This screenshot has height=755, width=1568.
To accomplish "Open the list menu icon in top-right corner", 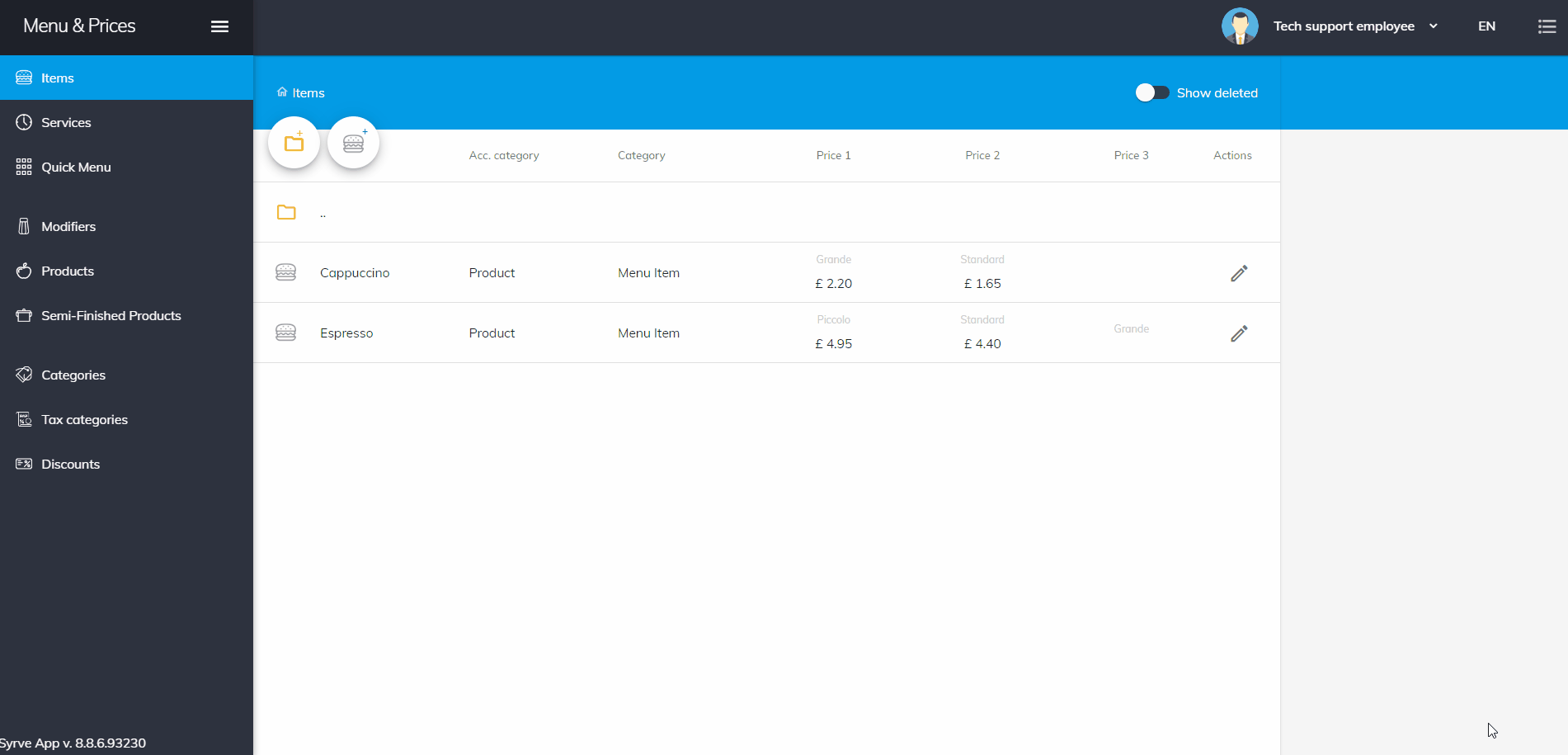I will tap(1547, 26).
